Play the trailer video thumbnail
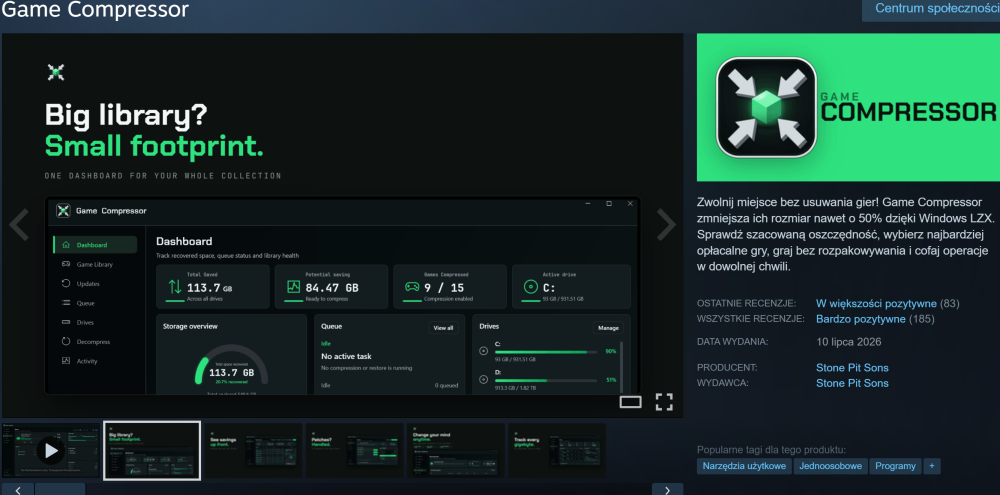Screen dimensions: 1000x495 point(51,450)
